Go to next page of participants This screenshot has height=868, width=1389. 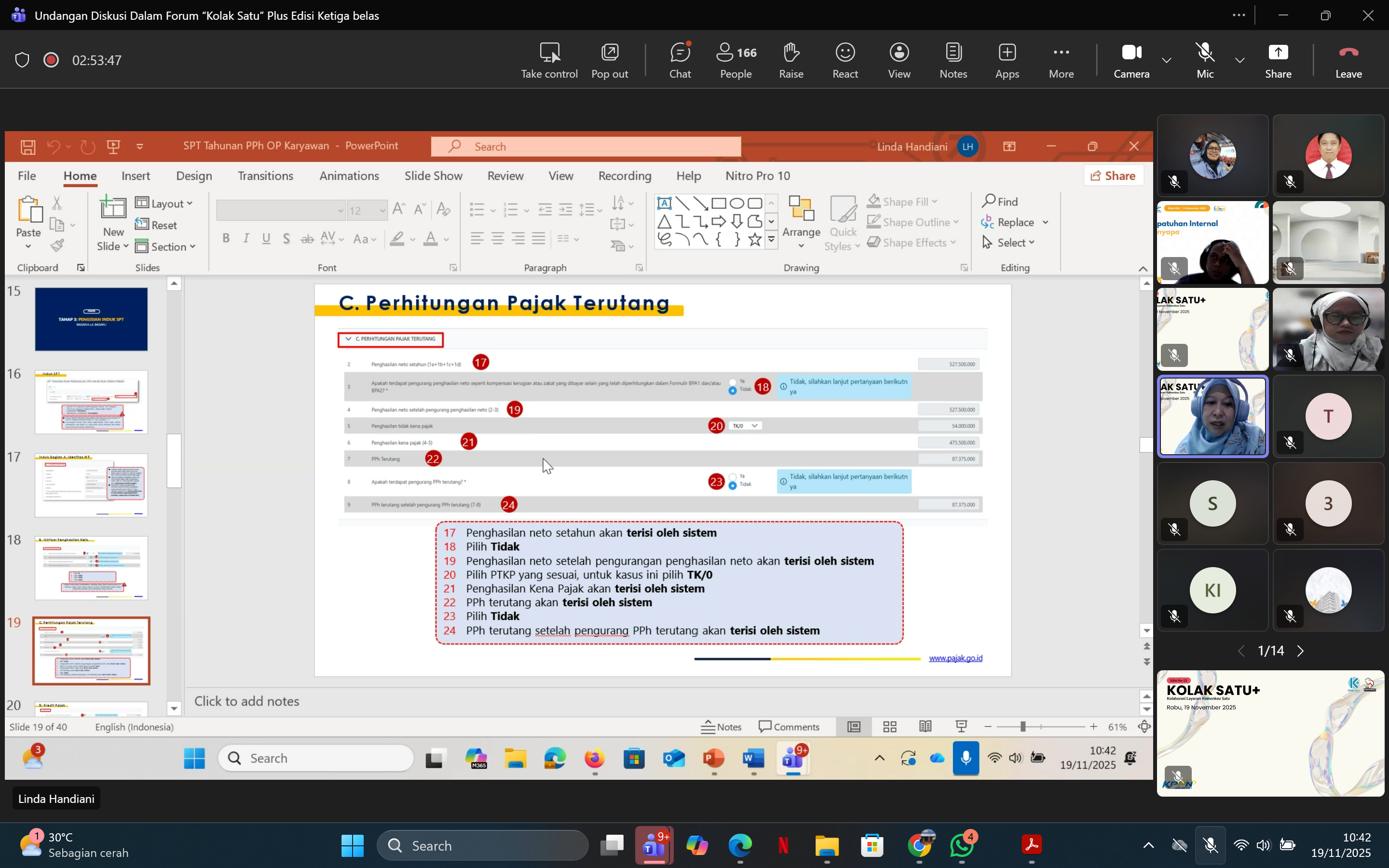pos(1301,651)
